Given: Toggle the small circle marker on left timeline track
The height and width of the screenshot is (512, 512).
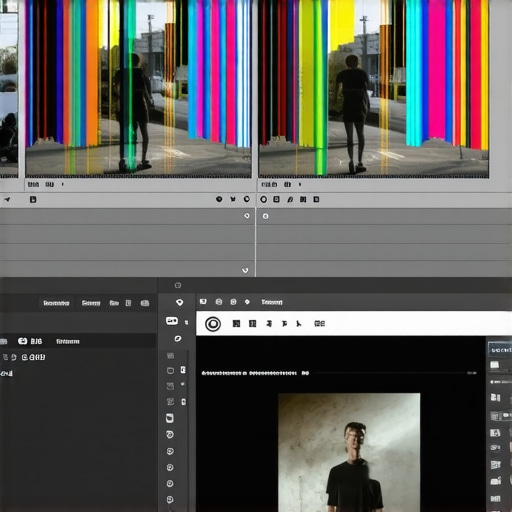Looking at the screenshot, I should 247,216.
